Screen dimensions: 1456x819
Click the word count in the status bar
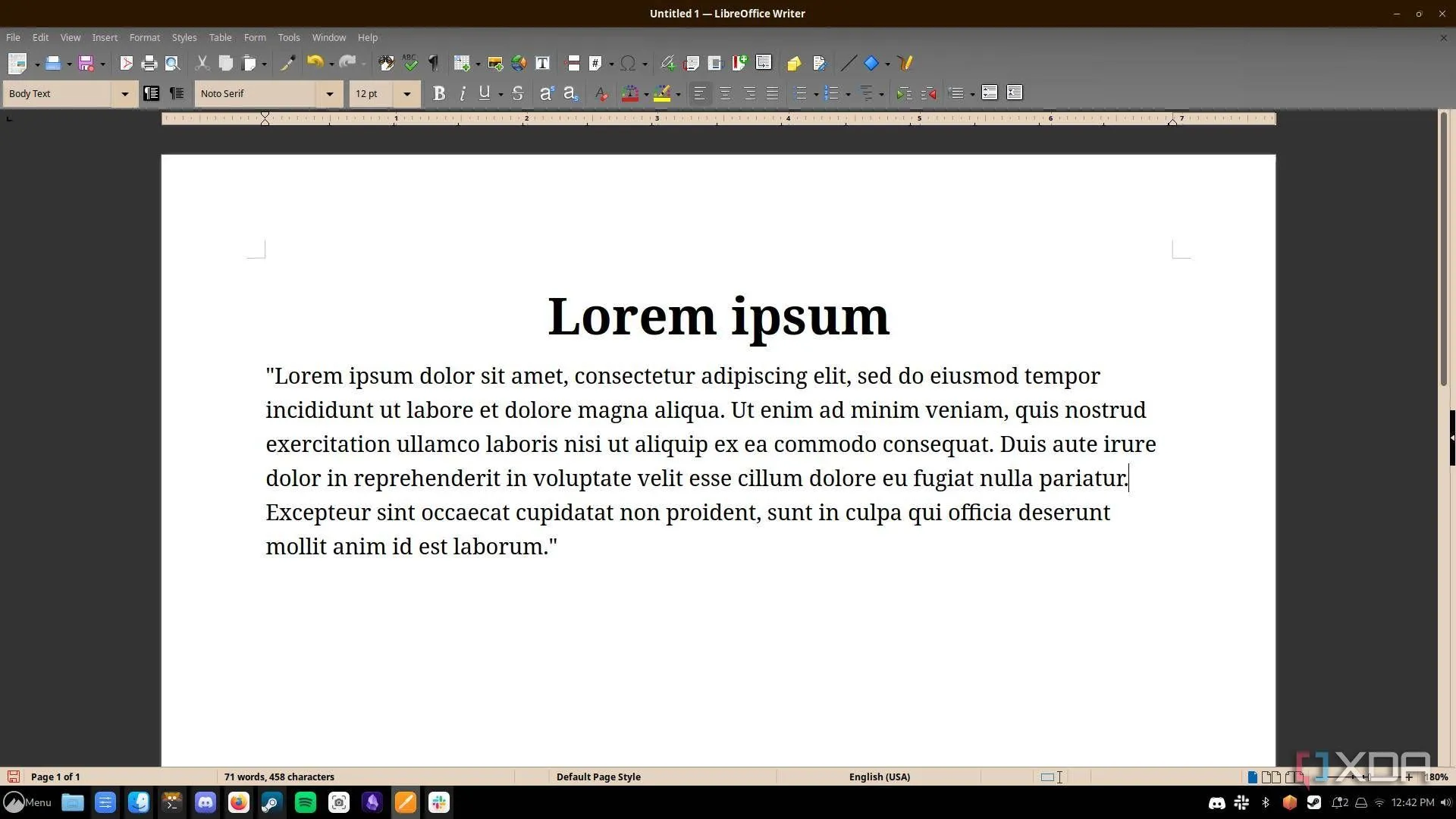279,777
